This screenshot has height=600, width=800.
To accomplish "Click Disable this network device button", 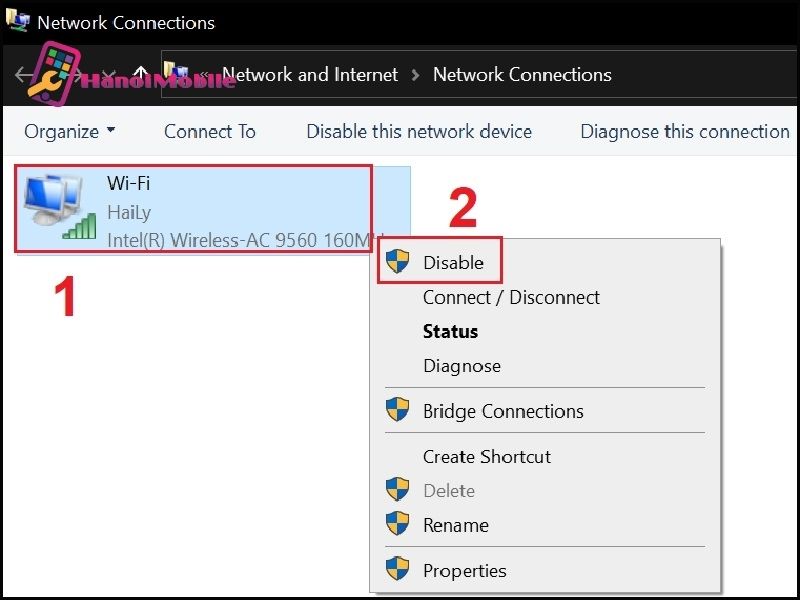I will pyautogui.click(x=419, y=132).
